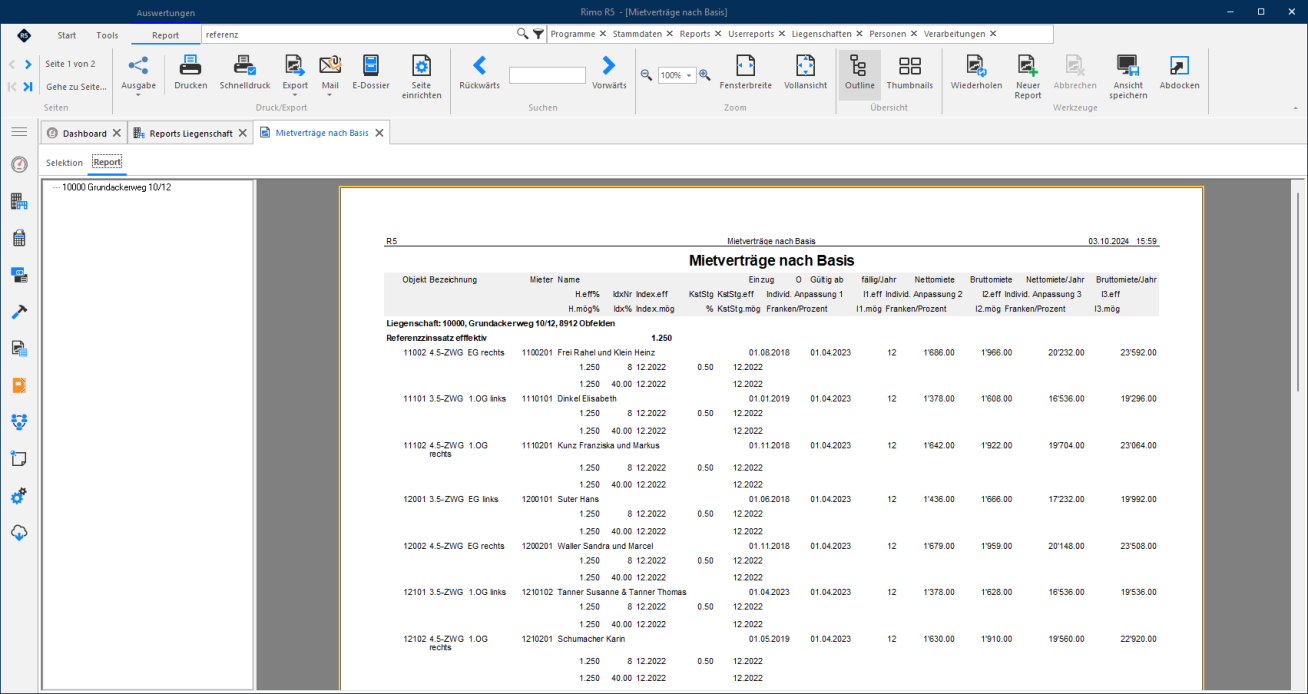Zoom in with the plus magnifier
Screen dimensions: 1308x694
tap(705, 75)
